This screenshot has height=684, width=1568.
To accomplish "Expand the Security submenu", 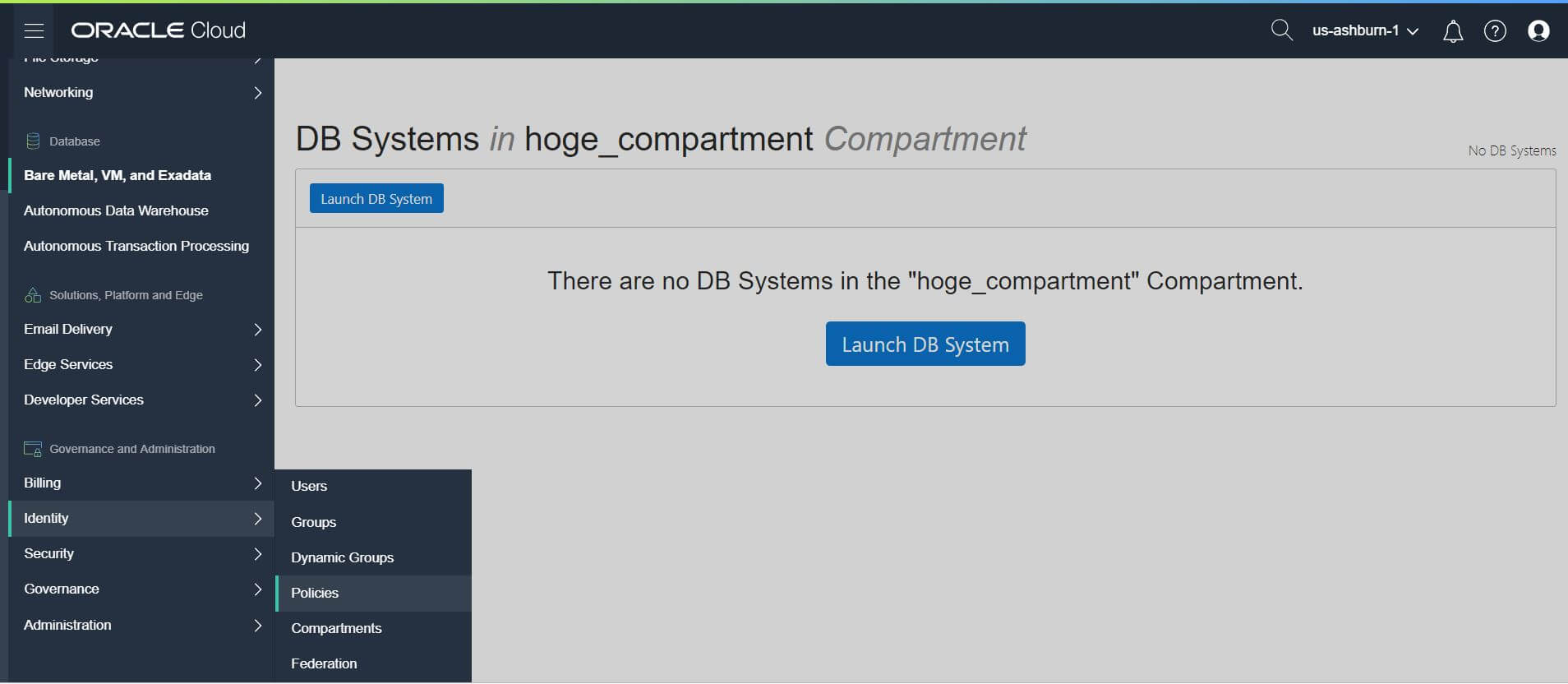I will (140, 554).
